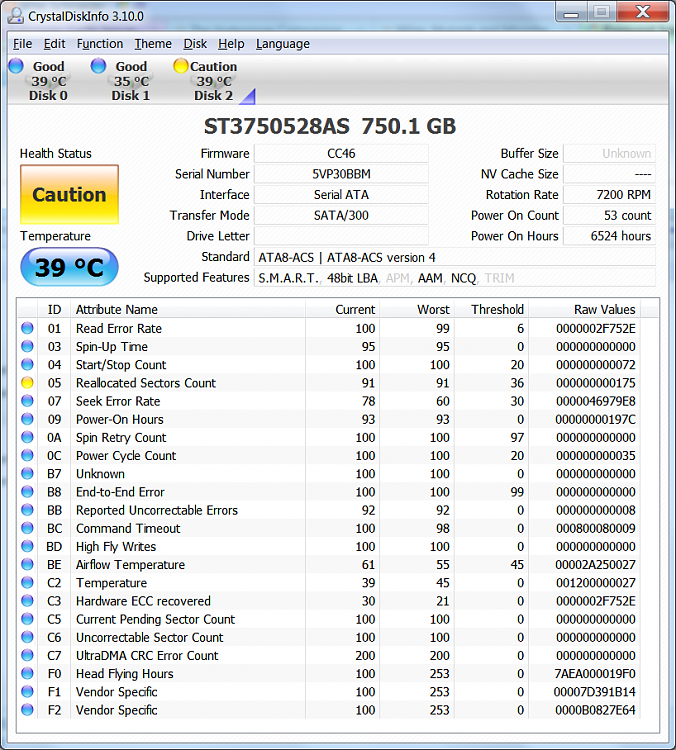
Task: Click blue status orb for Disk 1
Action: point(99,66)
